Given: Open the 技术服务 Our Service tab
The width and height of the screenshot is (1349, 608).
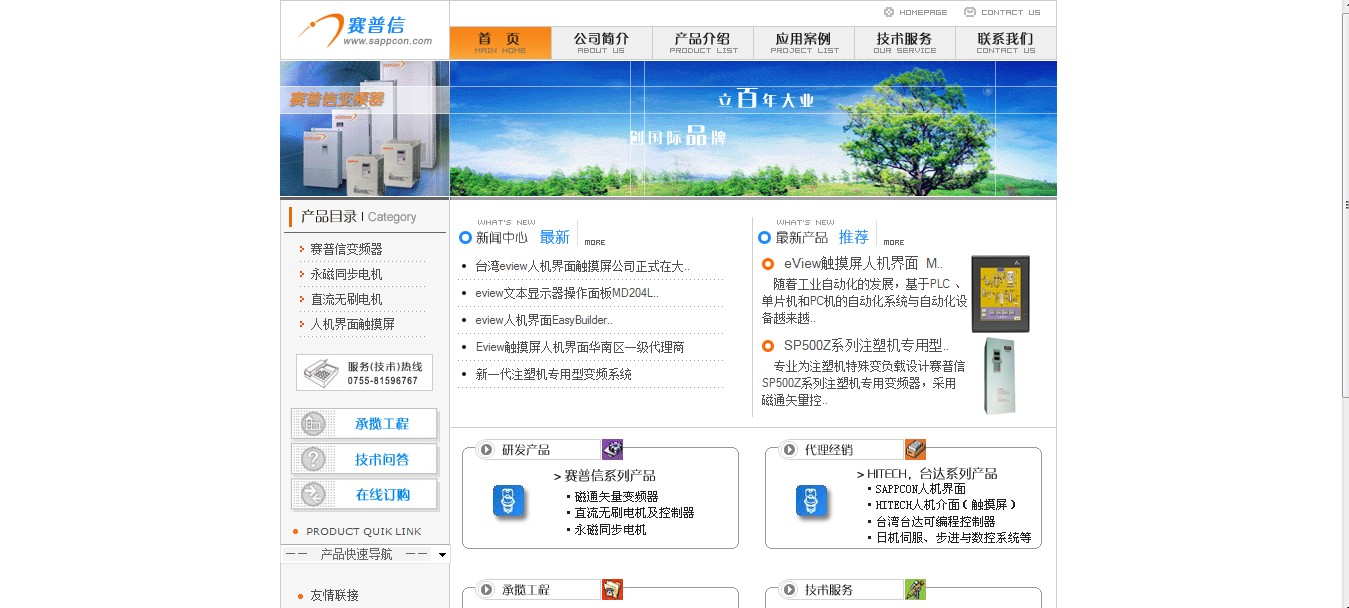Looking at the screenshot, I should click(904, 43).
